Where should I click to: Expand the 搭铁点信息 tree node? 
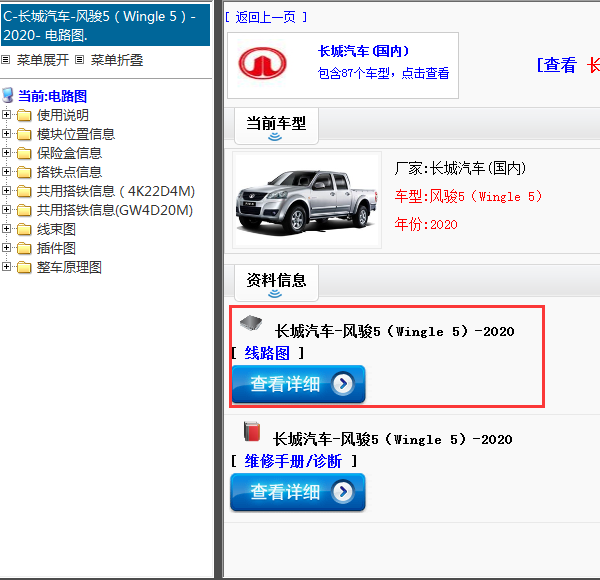tap(6, 171)
